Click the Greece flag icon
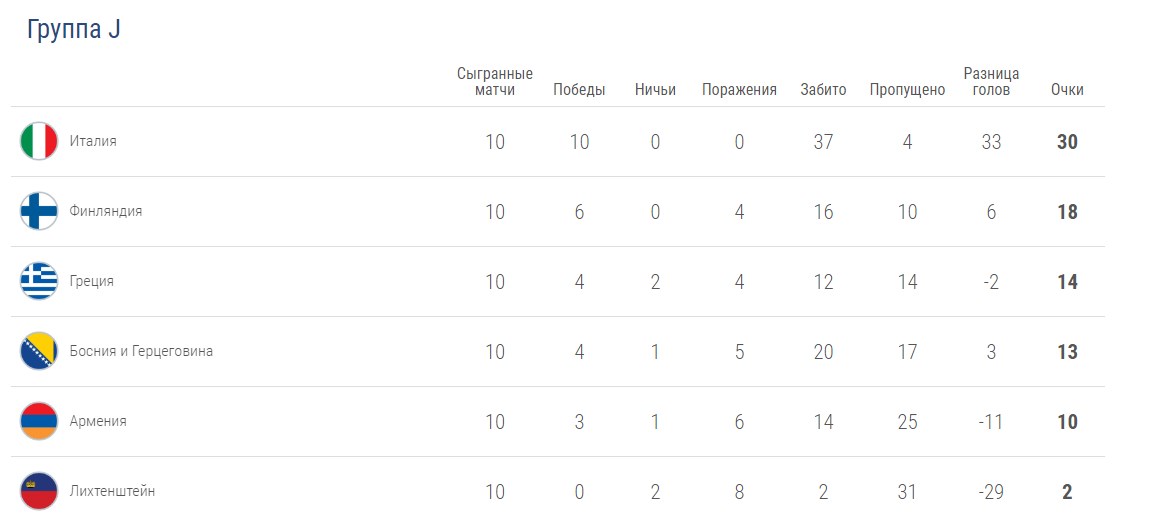1169x526 pixels. click(39, 281)
